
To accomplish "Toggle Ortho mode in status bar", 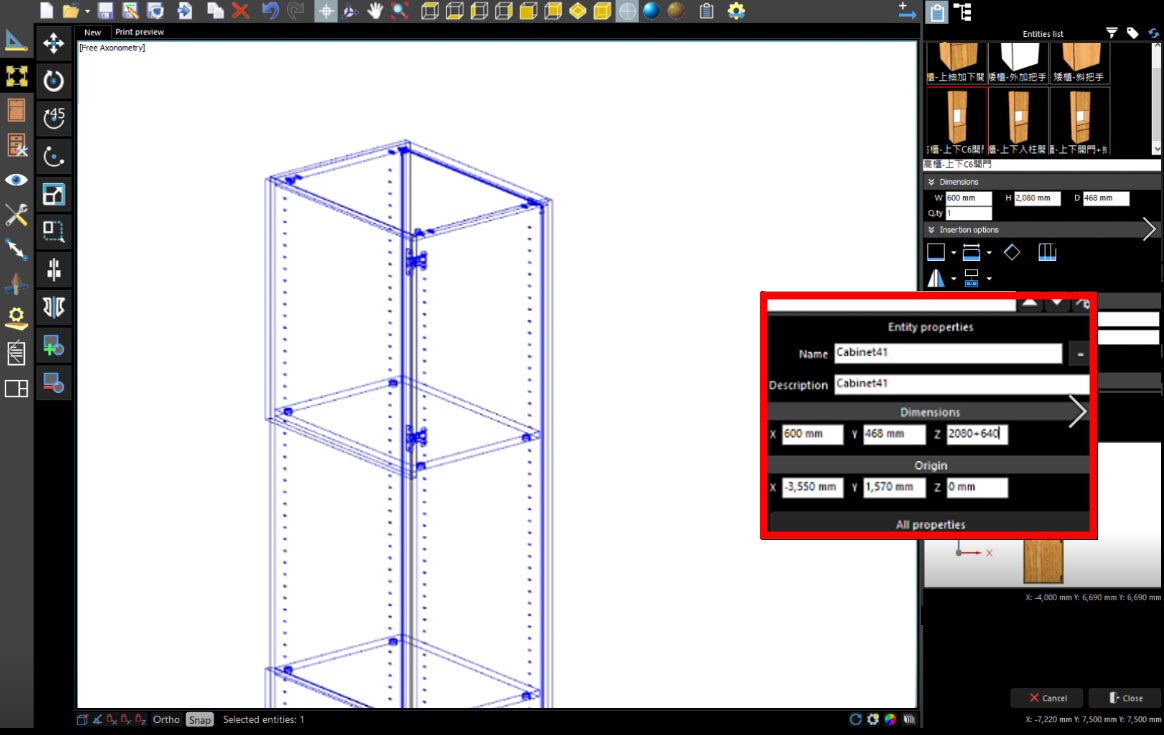I will (x=166, y=720).
